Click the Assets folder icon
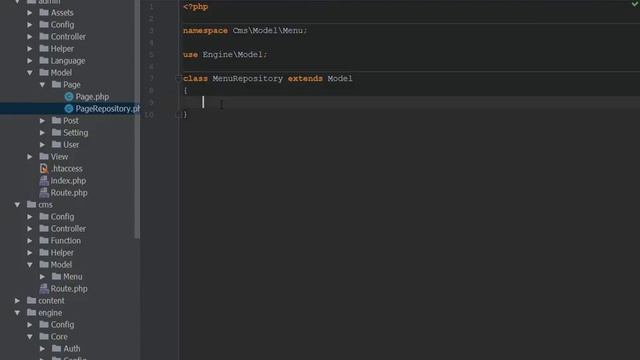 [x=44, y=13]
